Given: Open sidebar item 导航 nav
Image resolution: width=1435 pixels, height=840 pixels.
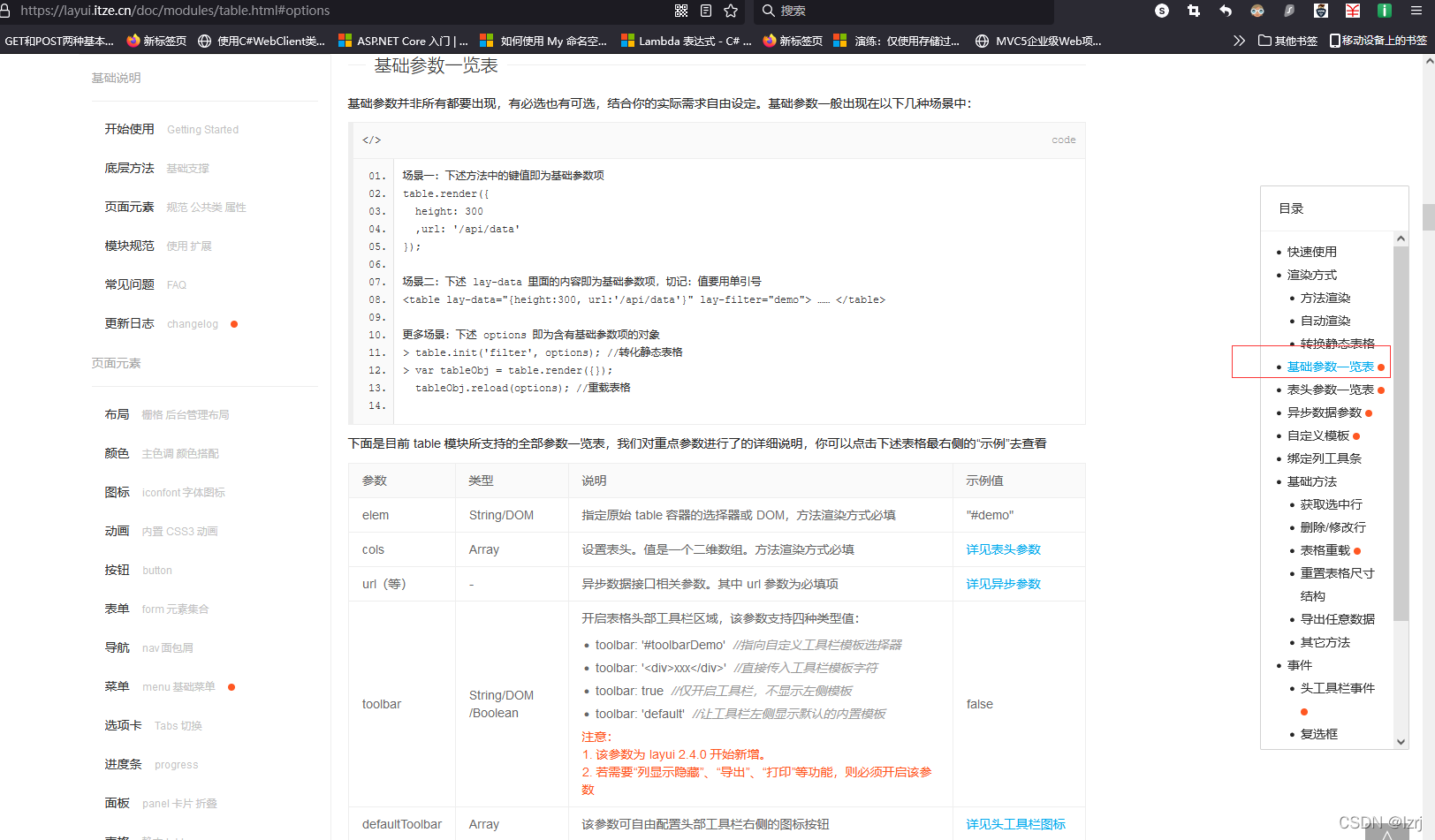Looking at the screenshot, I should [x=148, y=647].
